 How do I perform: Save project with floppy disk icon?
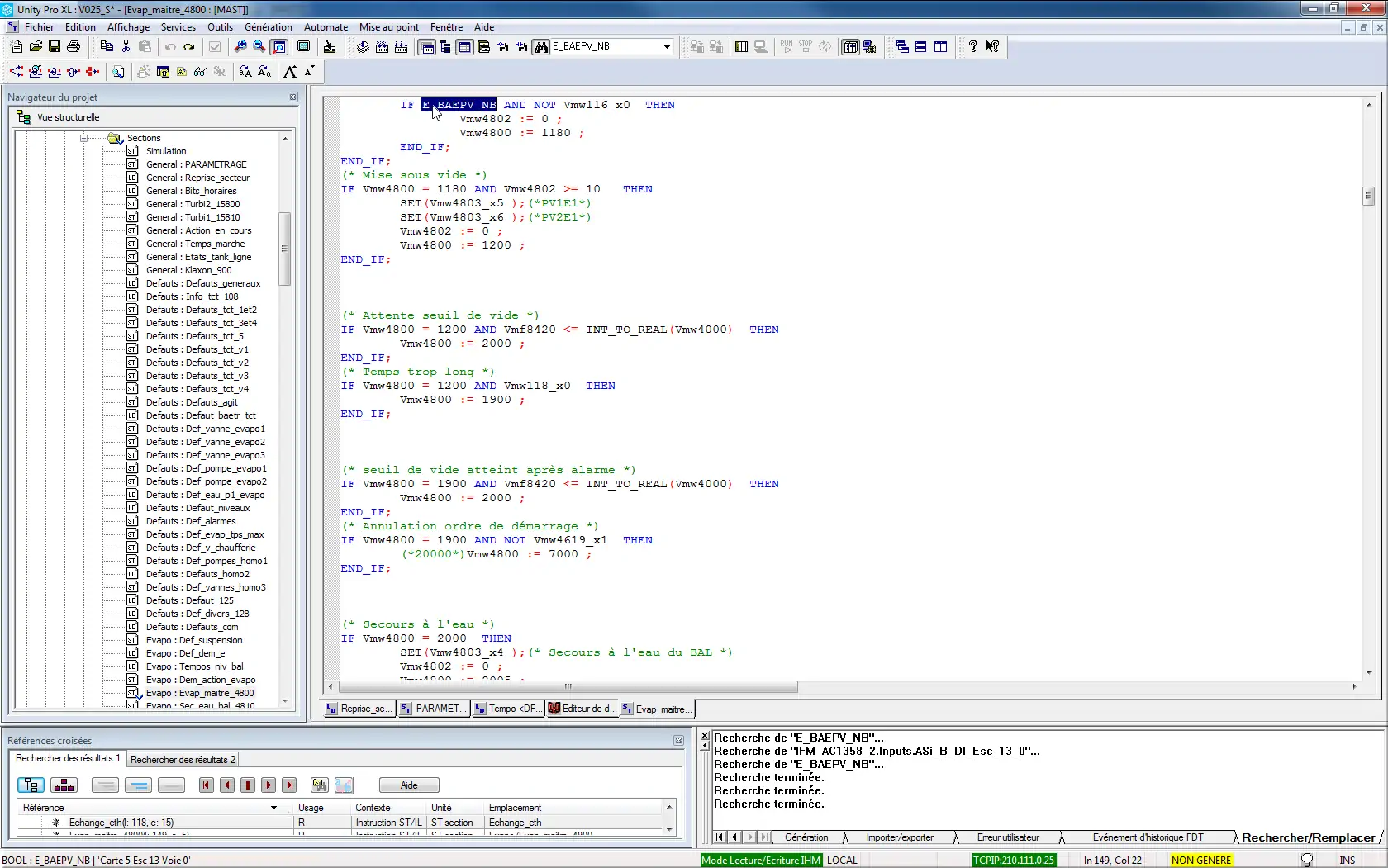55,47
